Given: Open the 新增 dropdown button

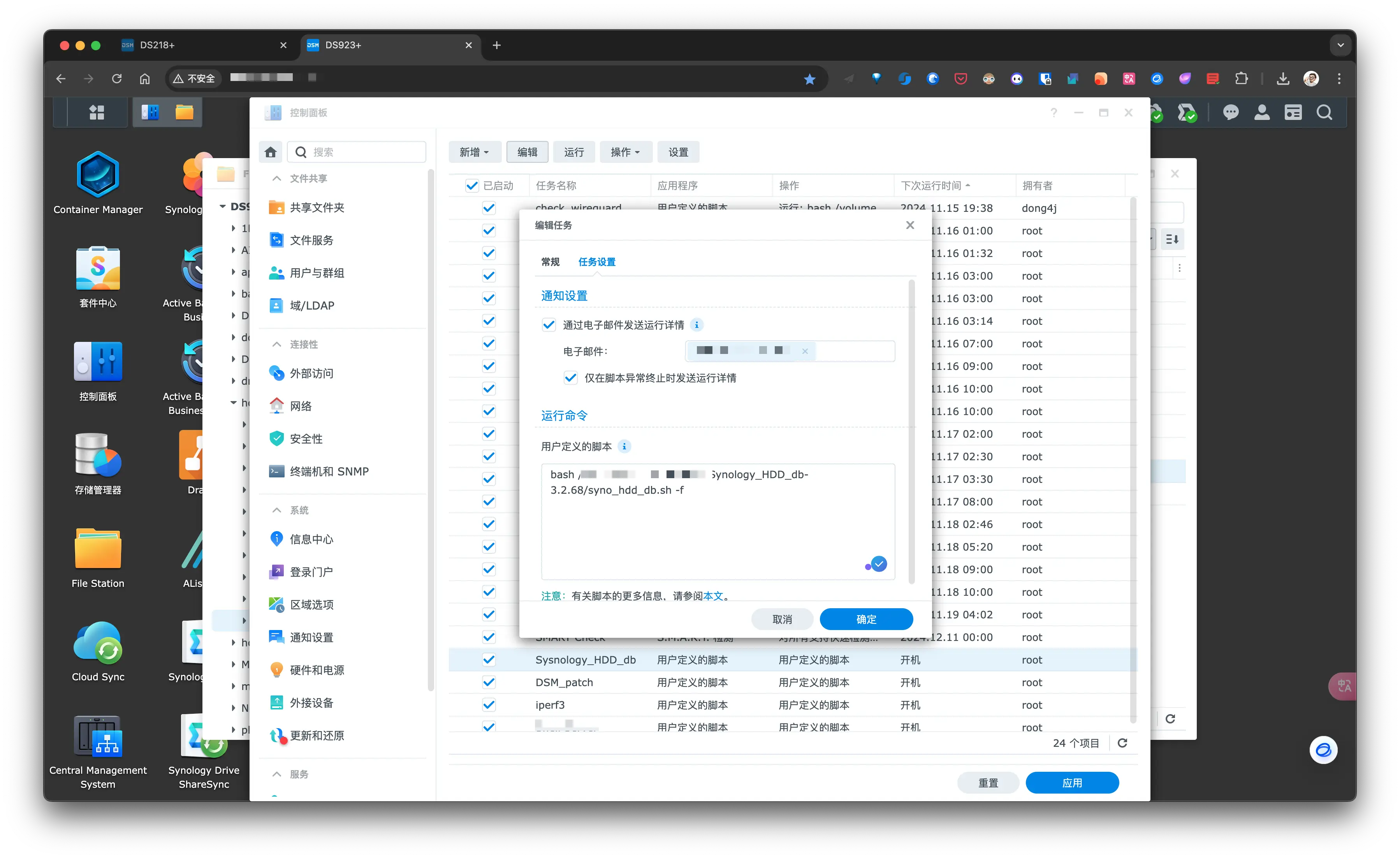Looking at the screenshot, I should [x=475, y=152].
